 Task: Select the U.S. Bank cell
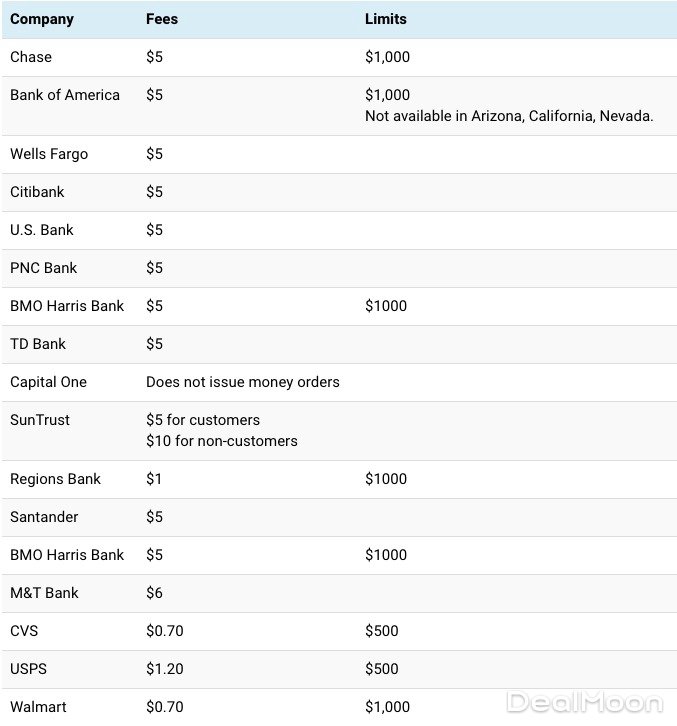coord(42,230)
